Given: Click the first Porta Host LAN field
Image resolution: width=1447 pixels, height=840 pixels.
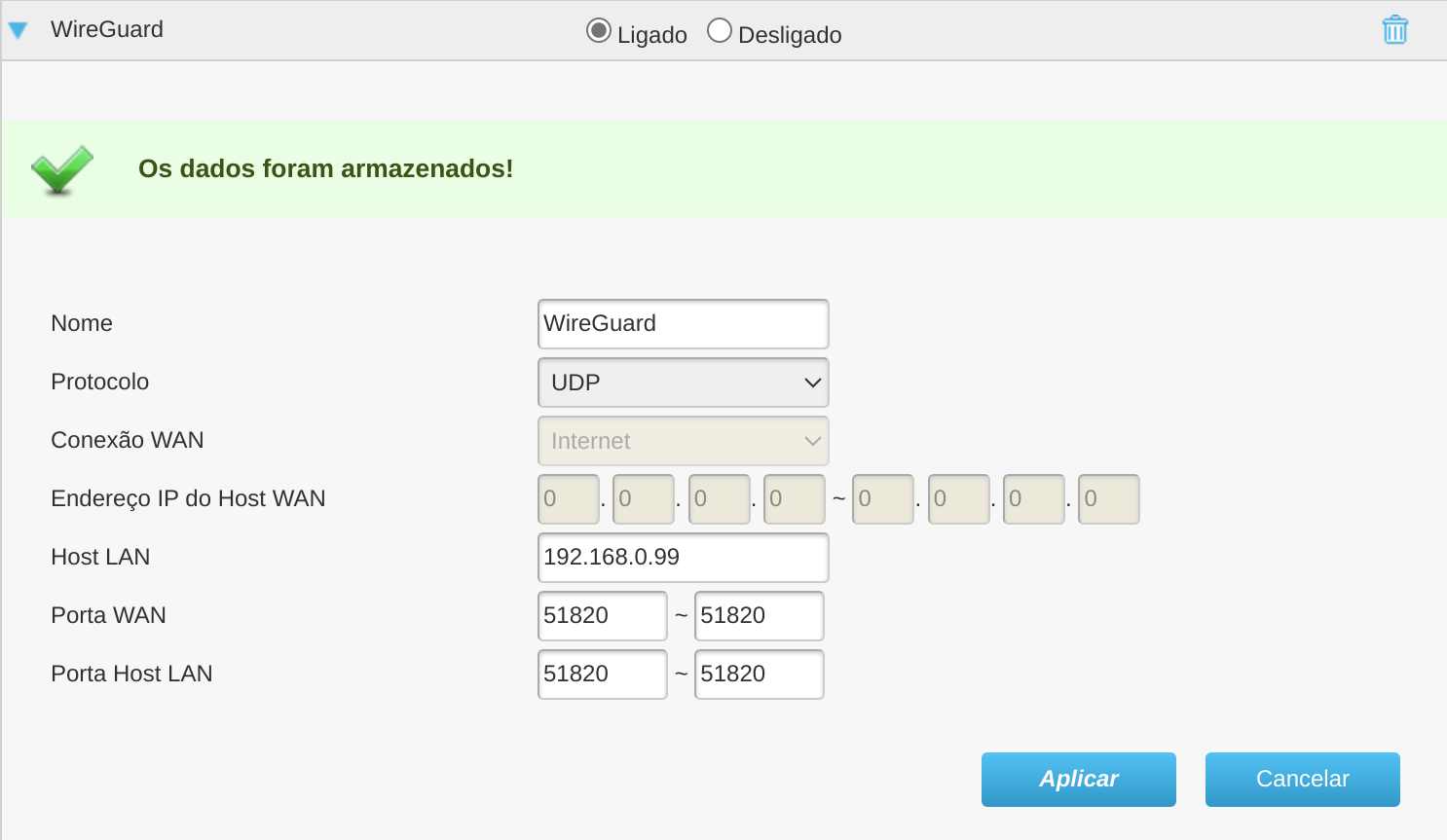Looking at the screenshot, I should [602, 674].
